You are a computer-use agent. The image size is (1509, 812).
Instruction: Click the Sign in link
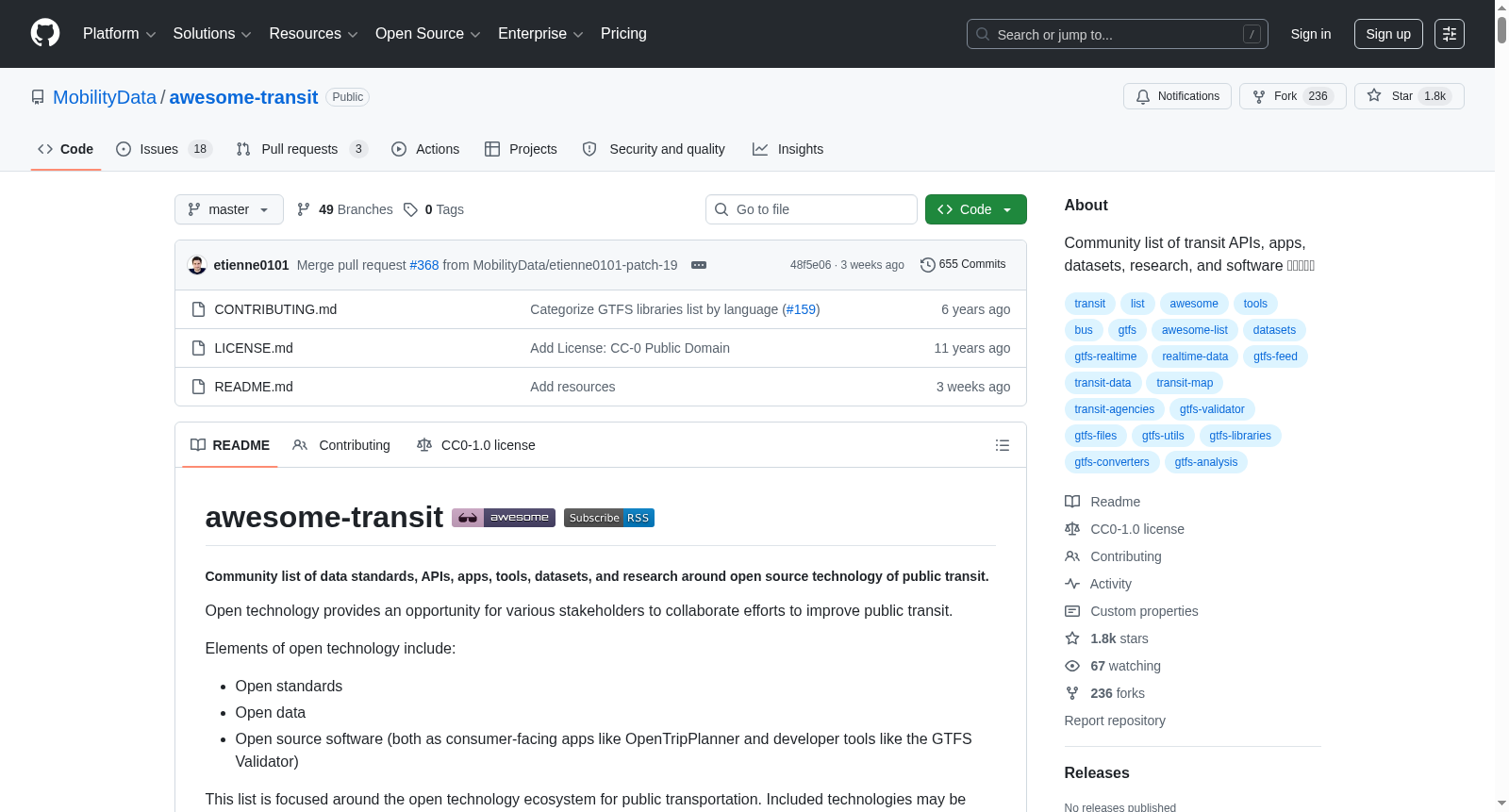tap(1311, 34)
